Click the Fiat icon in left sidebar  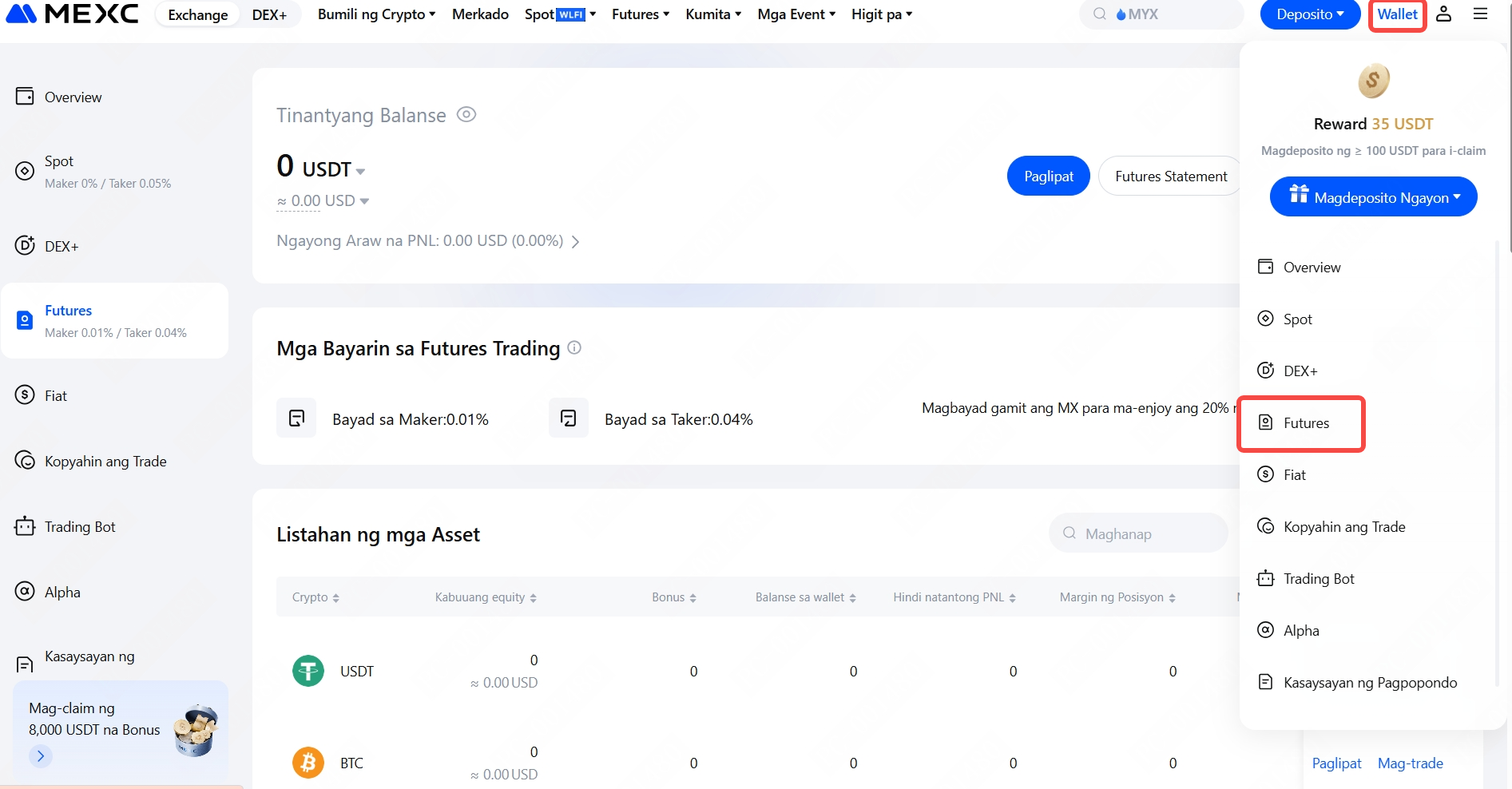pos(25,394)
